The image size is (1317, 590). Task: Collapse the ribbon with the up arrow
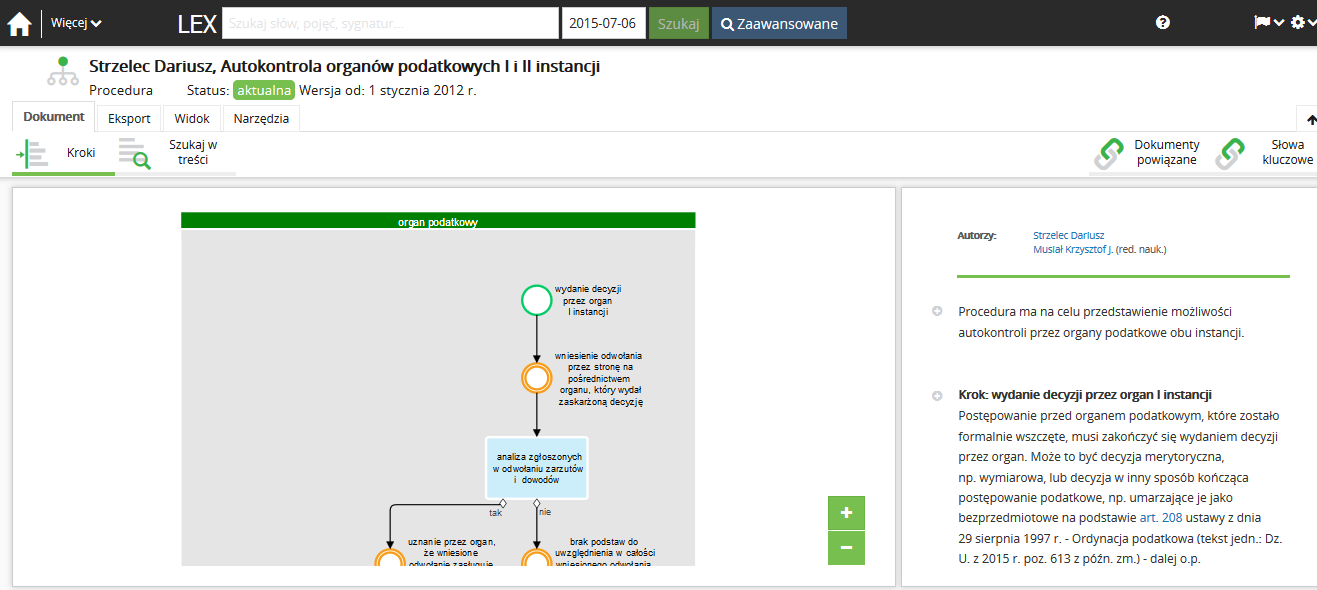1309,119
